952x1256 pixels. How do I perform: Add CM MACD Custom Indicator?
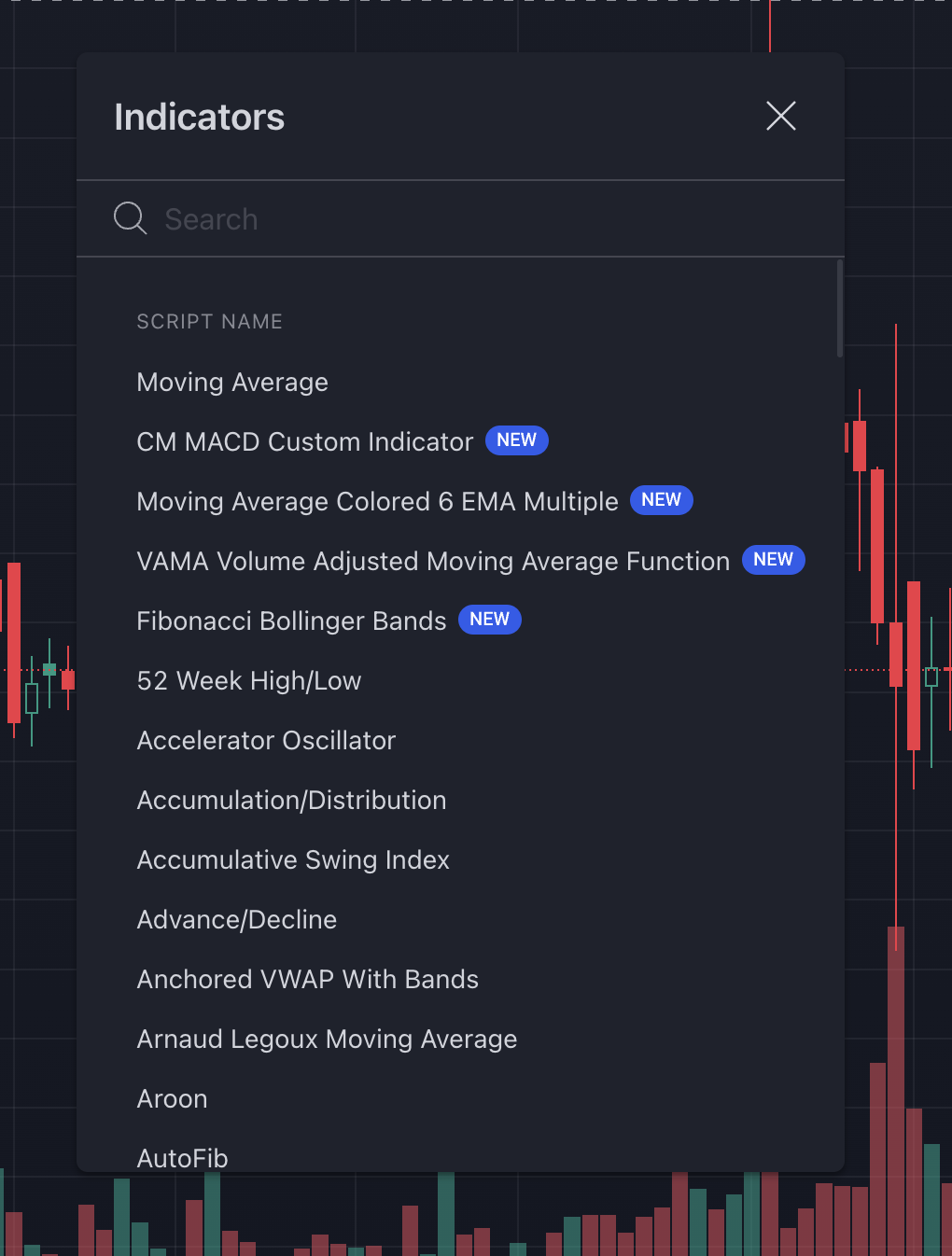305,442
